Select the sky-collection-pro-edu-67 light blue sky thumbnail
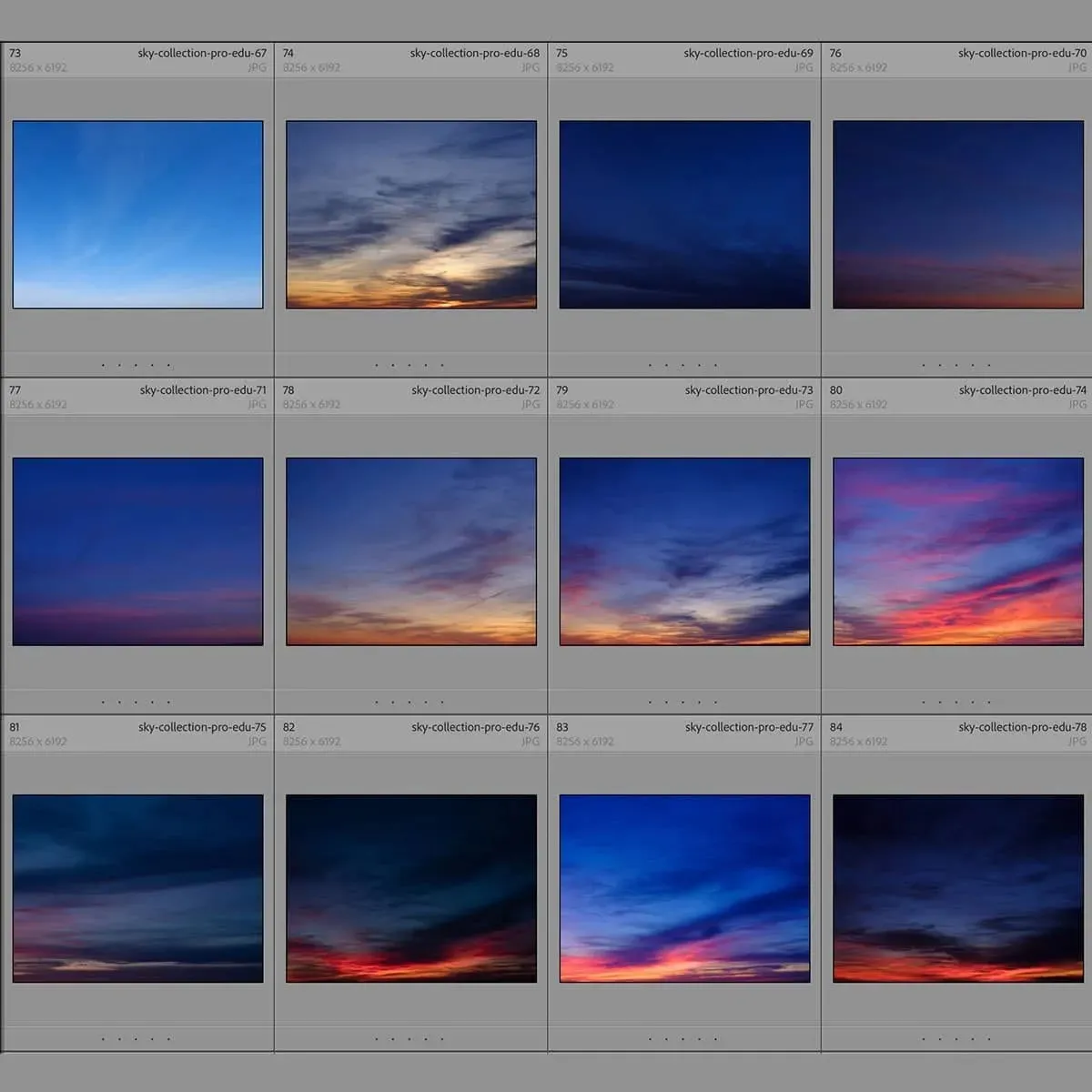This screenshot has height=1092, width=1092. (x=137, y=215)
